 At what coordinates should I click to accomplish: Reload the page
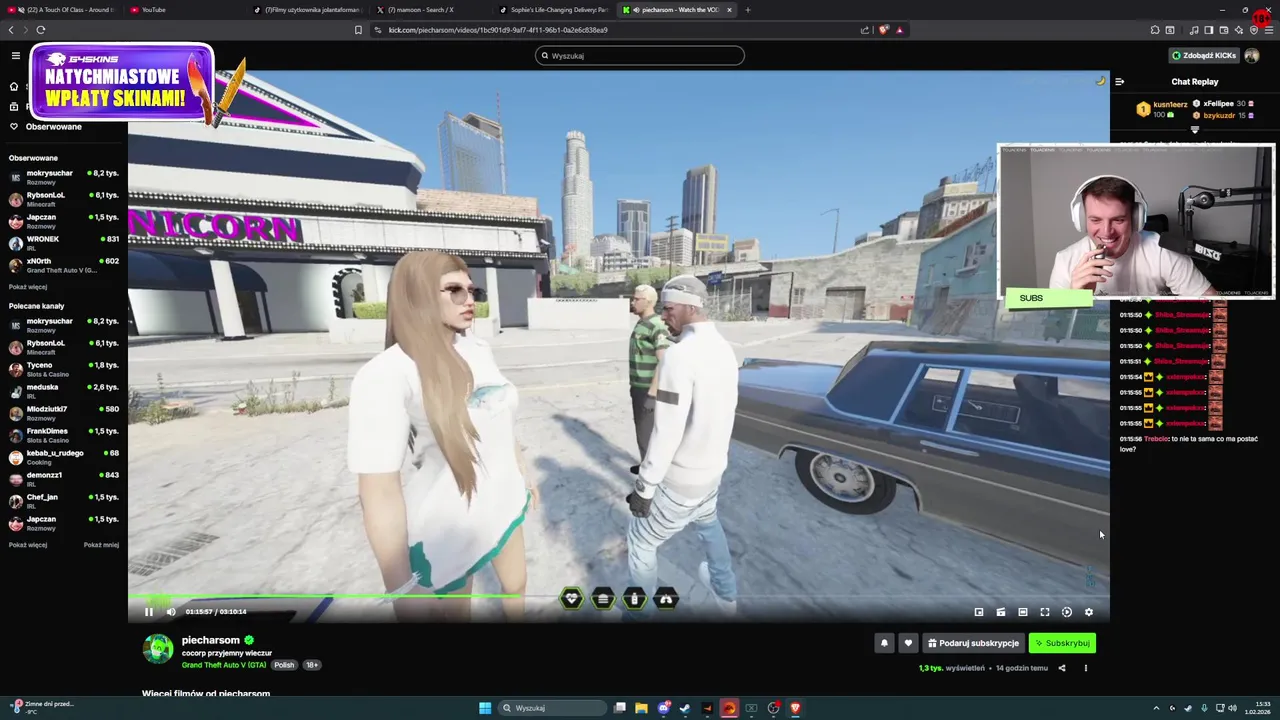[41, 30]
